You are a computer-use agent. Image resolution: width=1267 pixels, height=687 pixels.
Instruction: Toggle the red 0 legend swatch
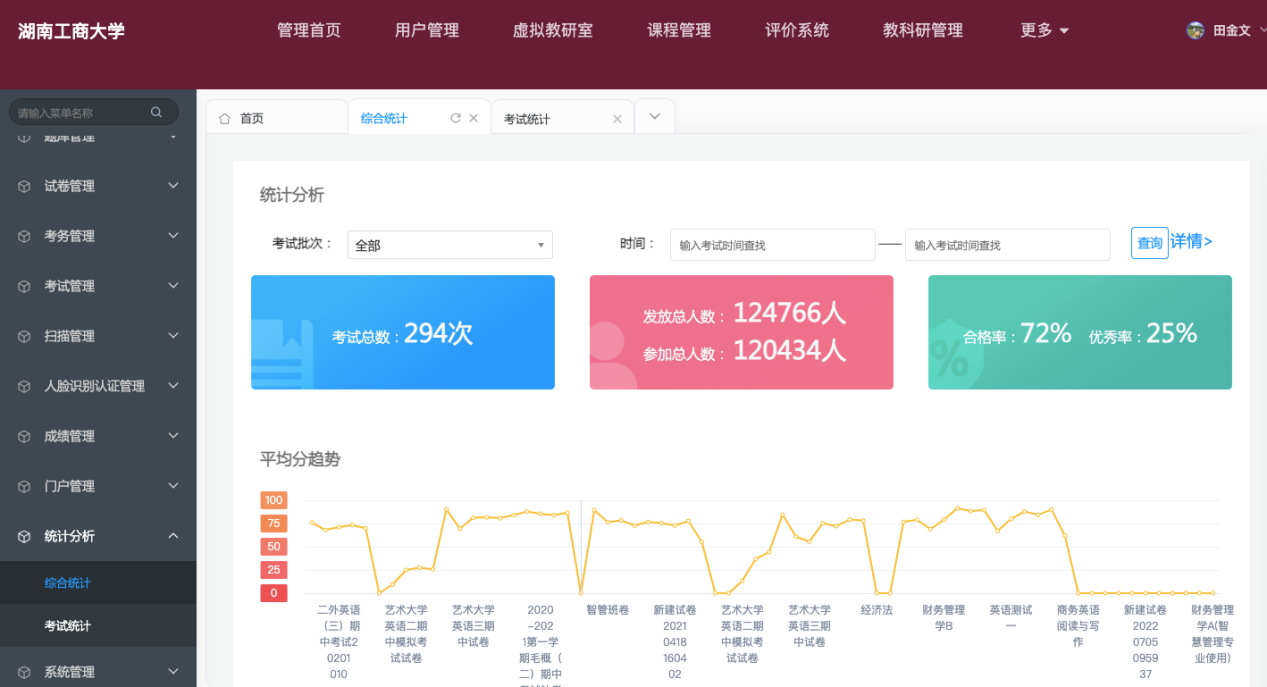coord(274,593)
